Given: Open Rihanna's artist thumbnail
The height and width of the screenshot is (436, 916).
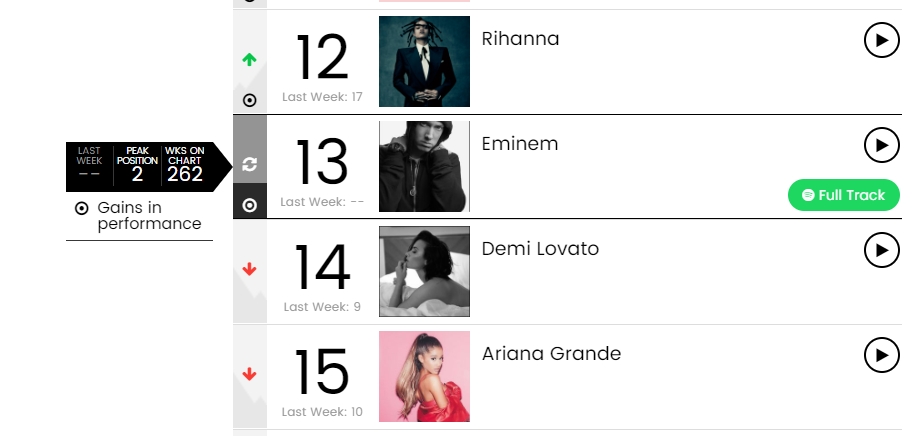Looking at the screenshot, I should tap(424, 62).
